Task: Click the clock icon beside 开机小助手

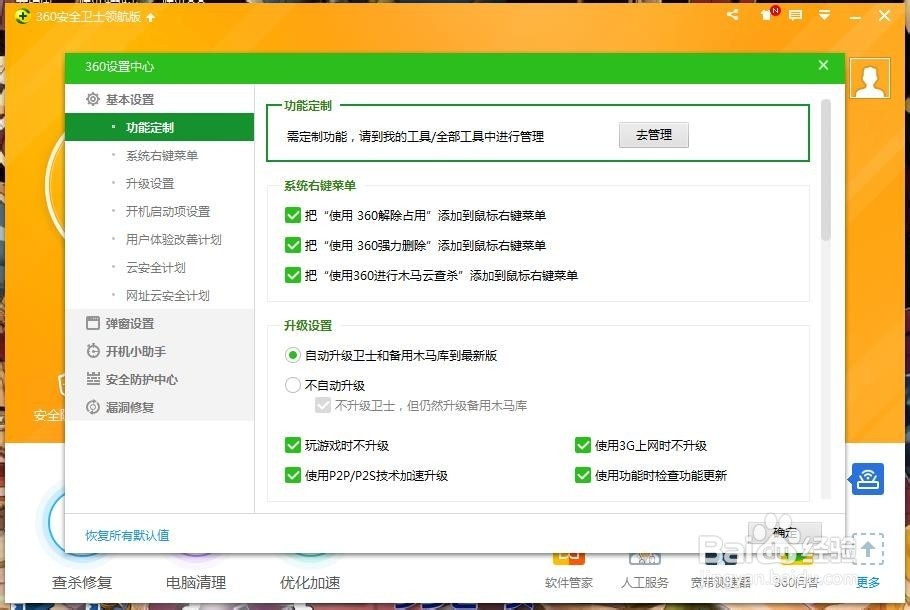Action: tap(93, 351)
